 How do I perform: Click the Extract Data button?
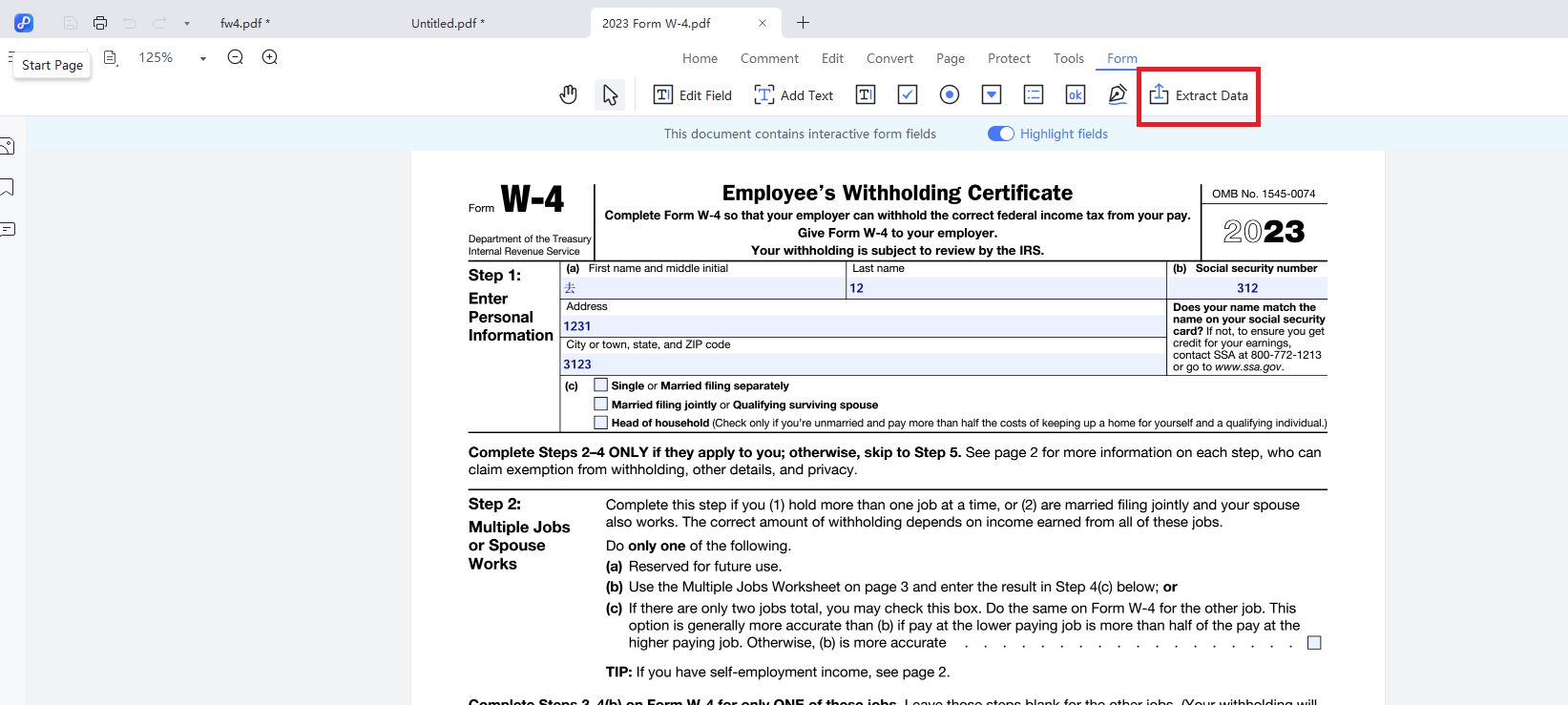click(x=1199, y=95)
